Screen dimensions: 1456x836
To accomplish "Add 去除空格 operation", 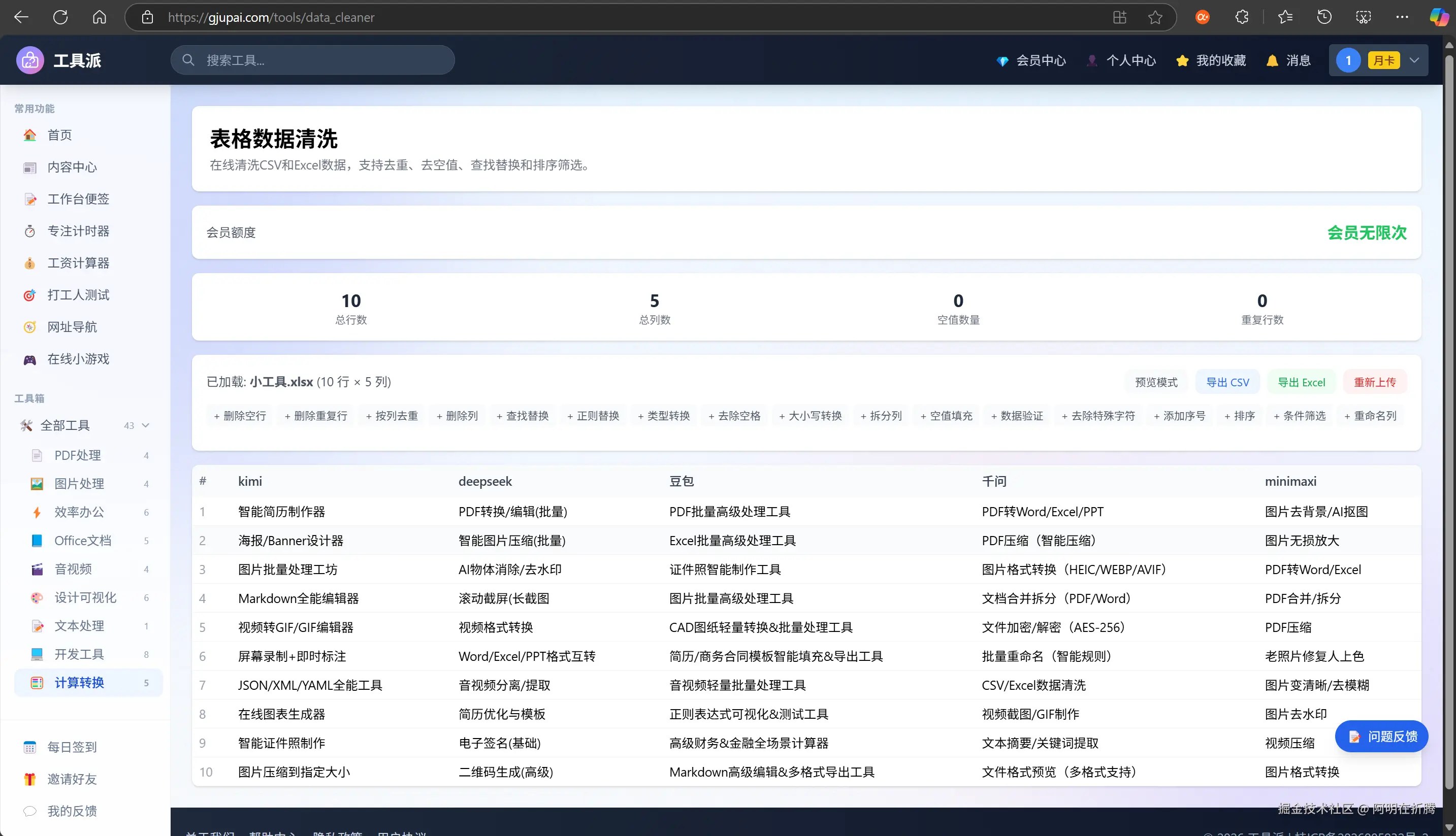I will [x=735, y=416].
